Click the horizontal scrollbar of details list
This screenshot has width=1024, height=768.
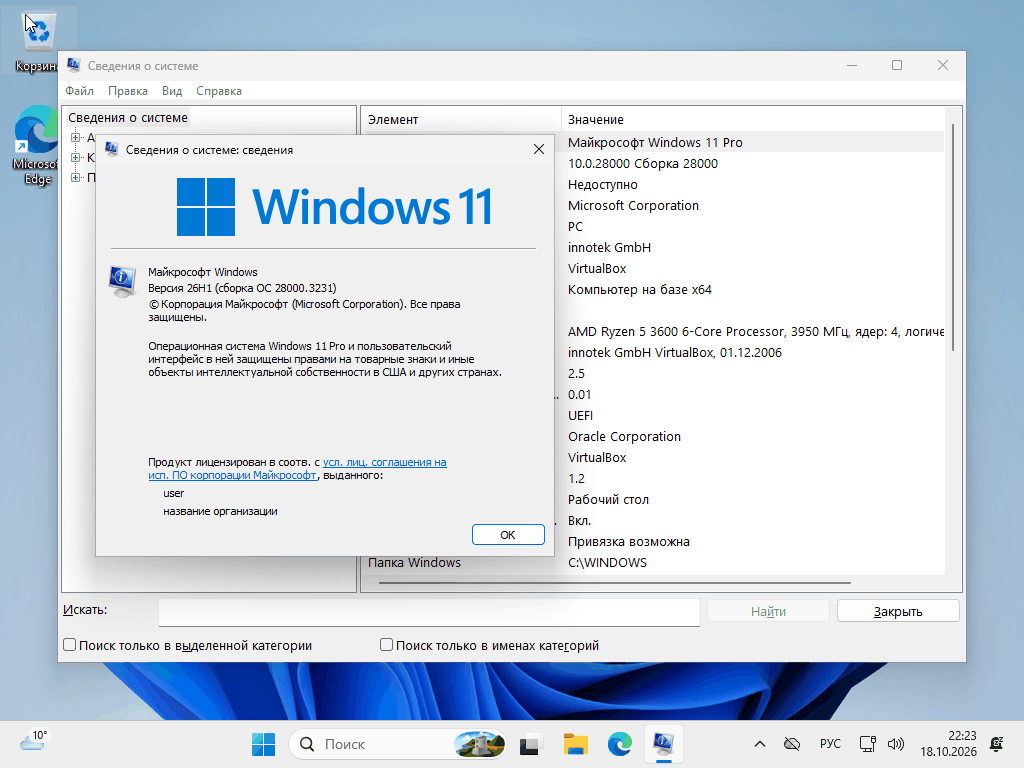coord(615,583)
